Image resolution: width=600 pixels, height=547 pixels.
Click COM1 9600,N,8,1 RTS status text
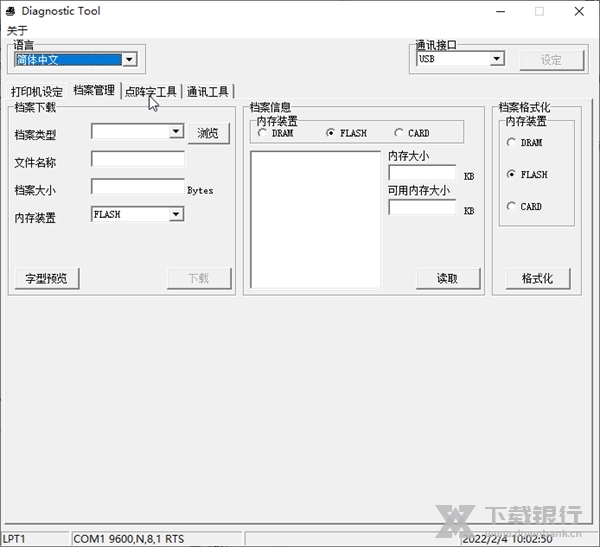129,539
